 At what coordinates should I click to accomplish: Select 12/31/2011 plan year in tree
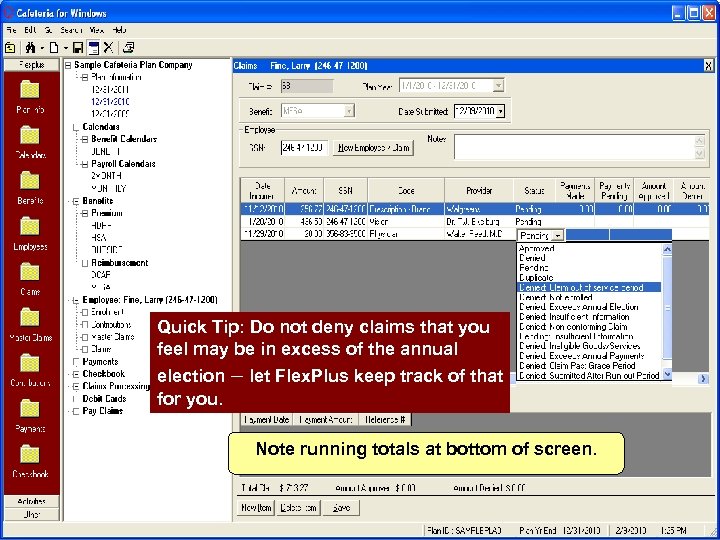(110, 90)
